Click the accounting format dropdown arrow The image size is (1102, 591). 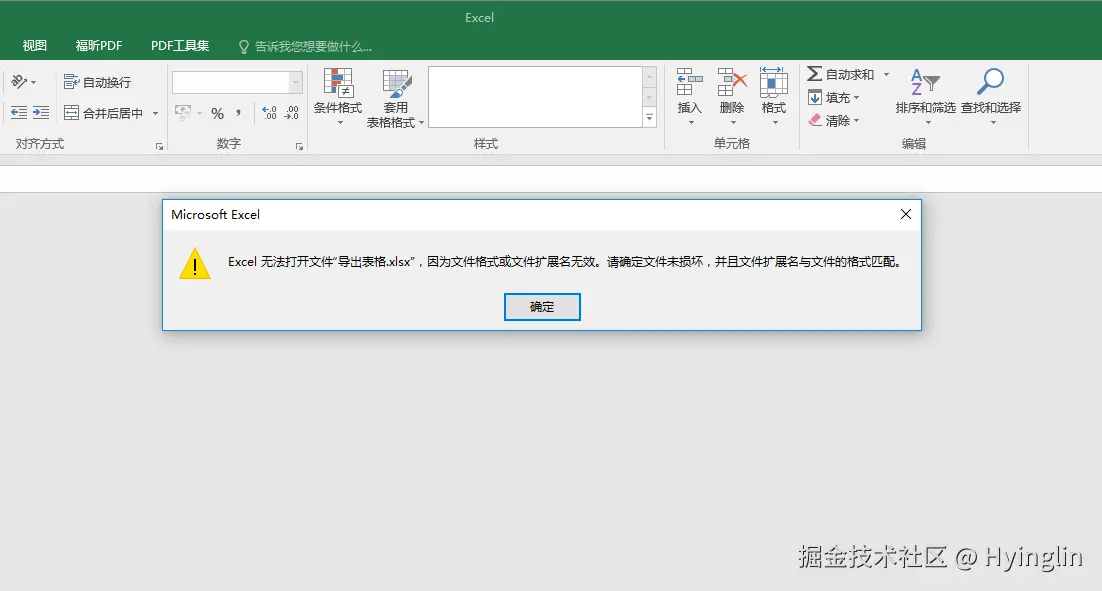point(200,113)
